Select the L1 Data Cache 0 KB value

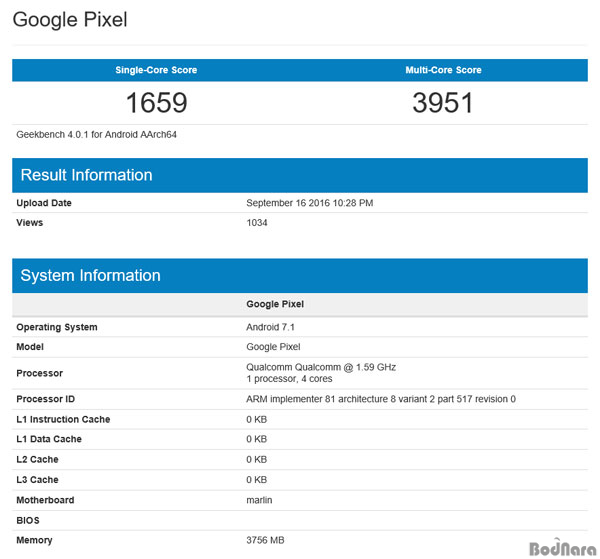coord(256,439)
